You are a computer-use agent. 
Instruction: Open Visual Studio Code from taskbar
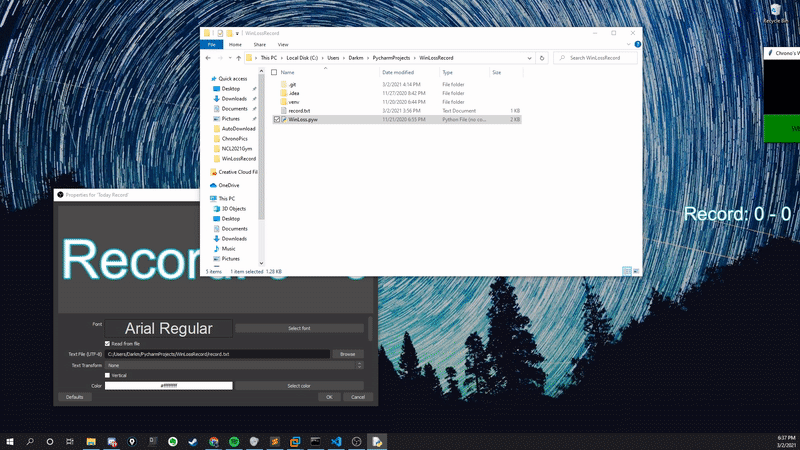click(x=336, y=442)
